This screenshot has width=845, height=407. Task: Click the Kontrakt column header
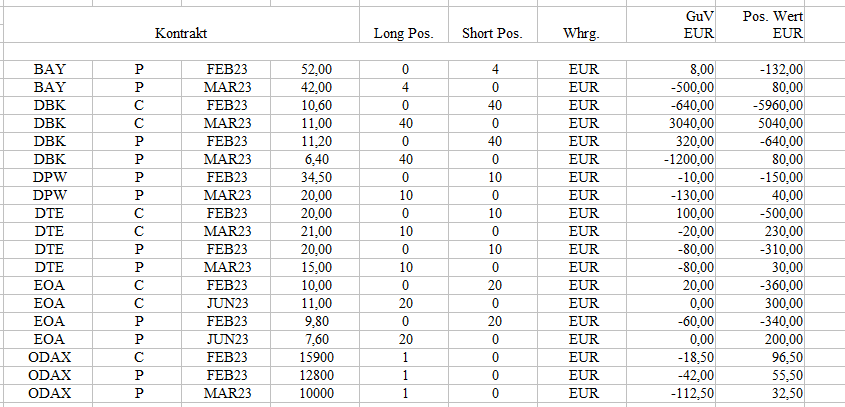coord(181,34)
